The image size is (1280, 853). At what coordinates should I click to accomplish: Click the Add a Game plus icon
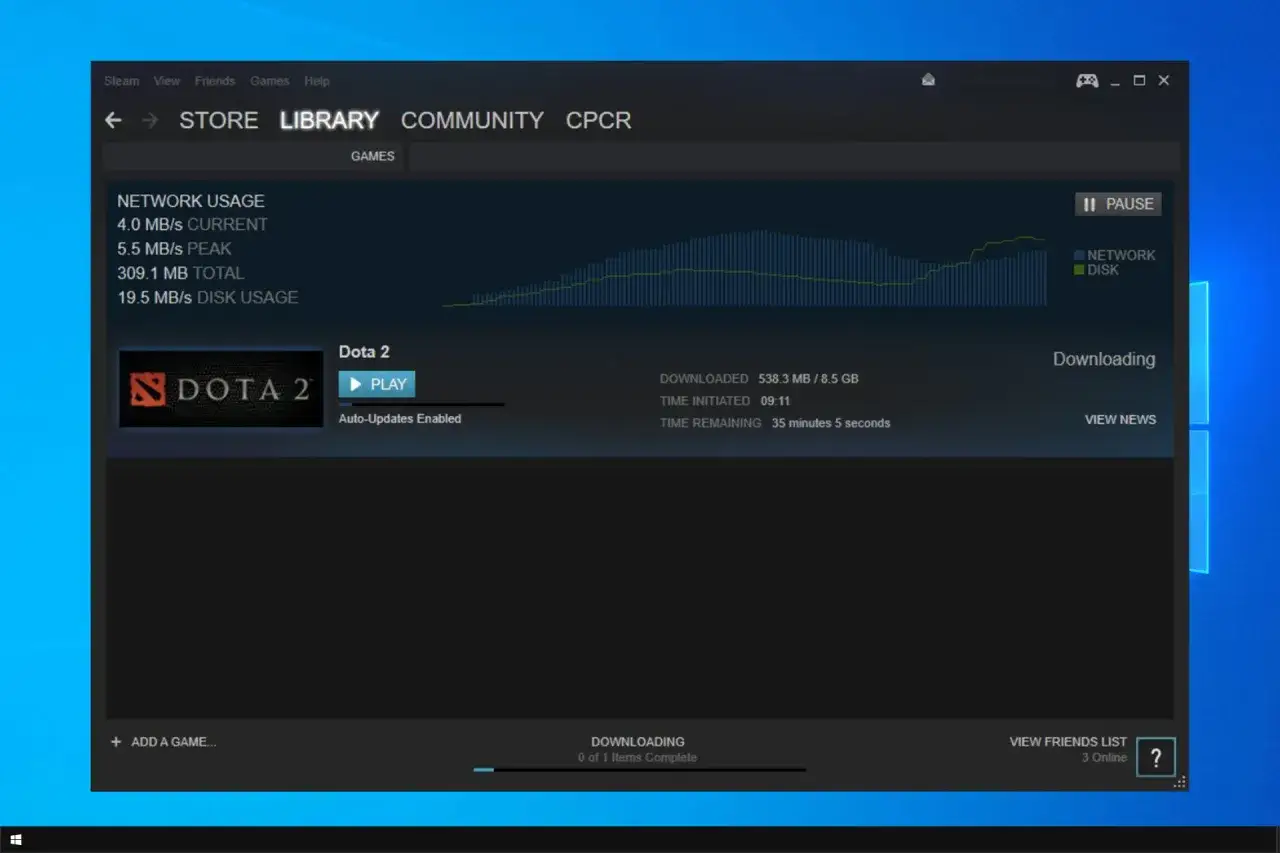[116, 741]
